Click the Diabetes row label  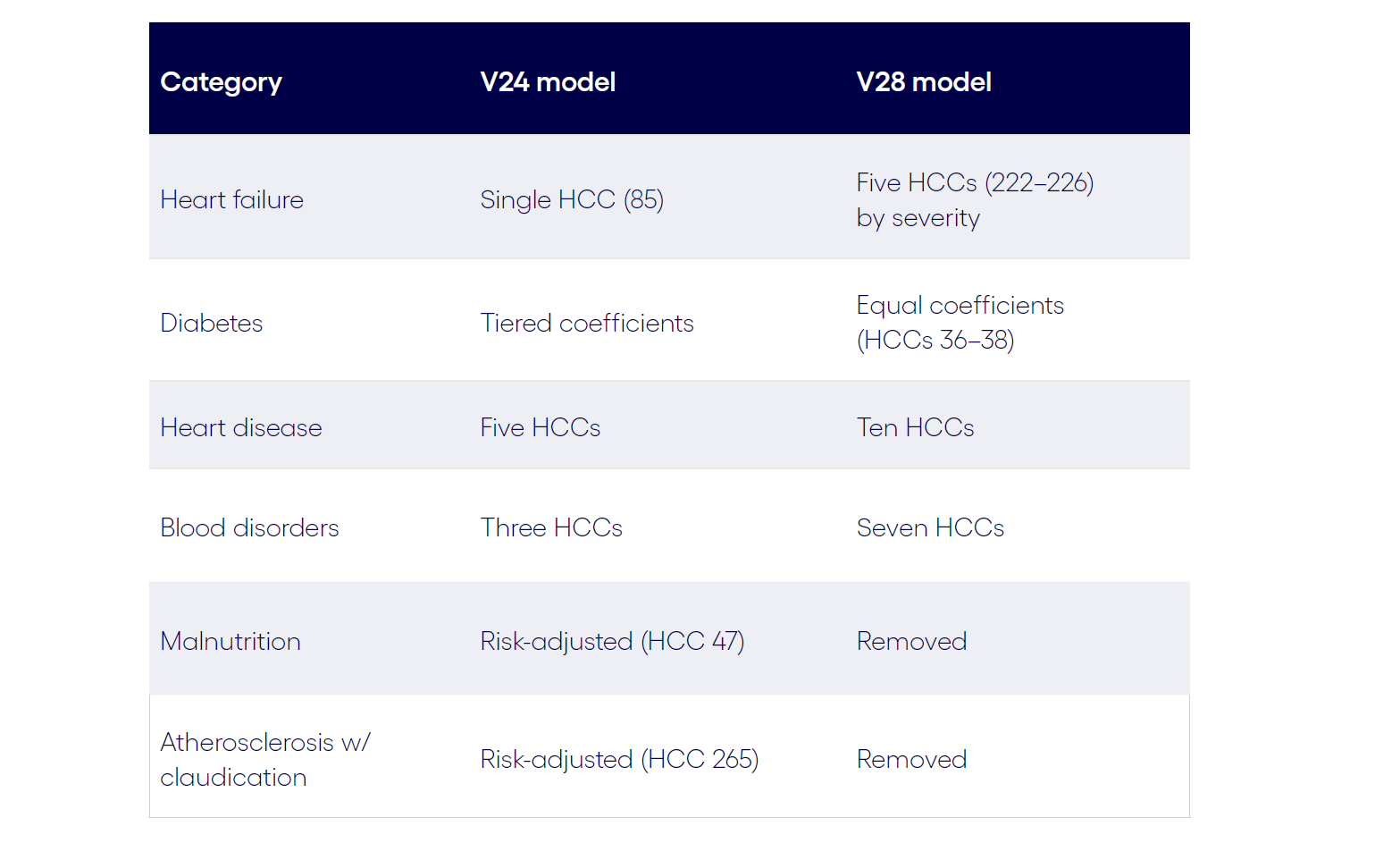coord(211,323)
